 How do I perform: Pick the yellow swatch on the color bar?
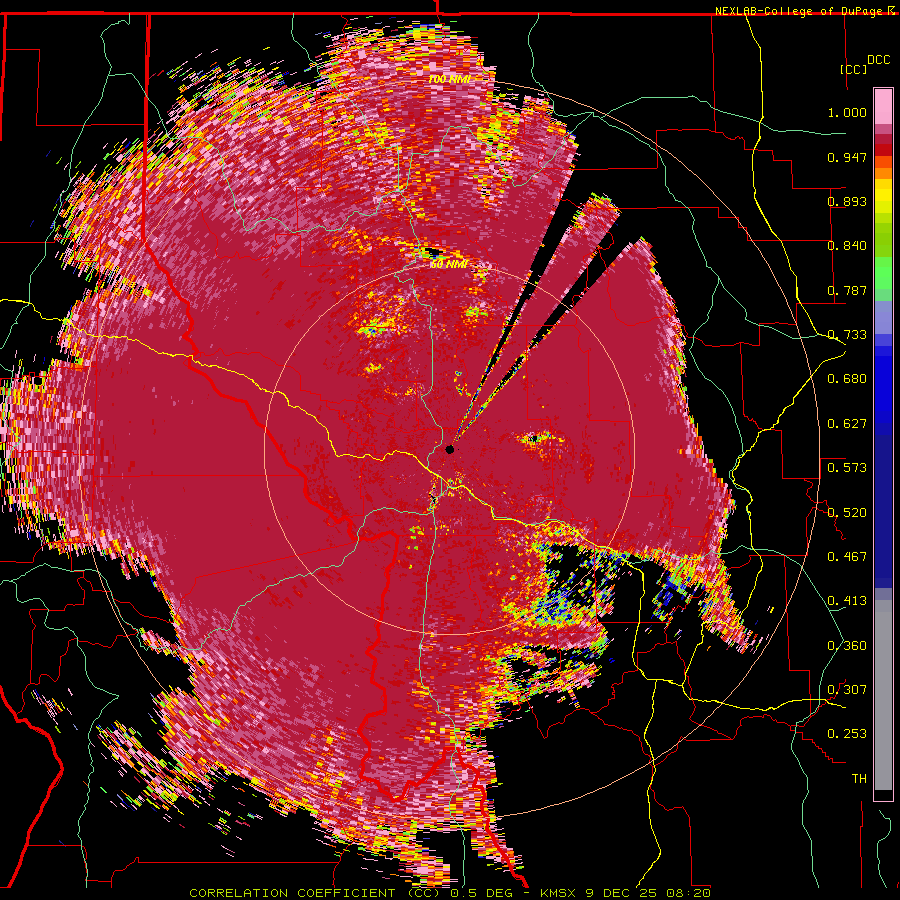click(x=883, y=196)
